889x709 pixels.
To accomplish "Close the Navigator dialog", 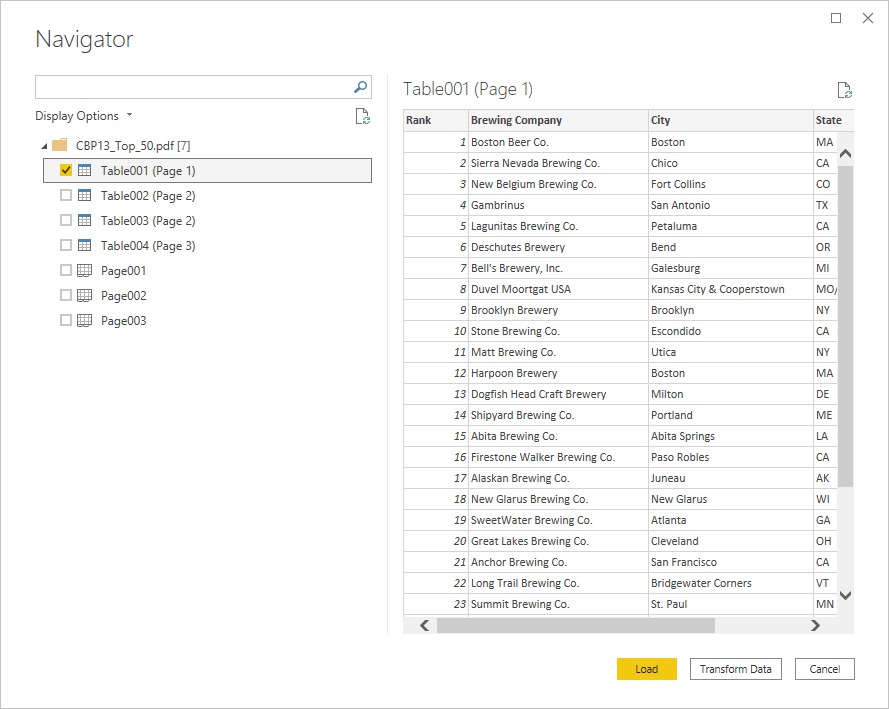I will coord(867,18).
